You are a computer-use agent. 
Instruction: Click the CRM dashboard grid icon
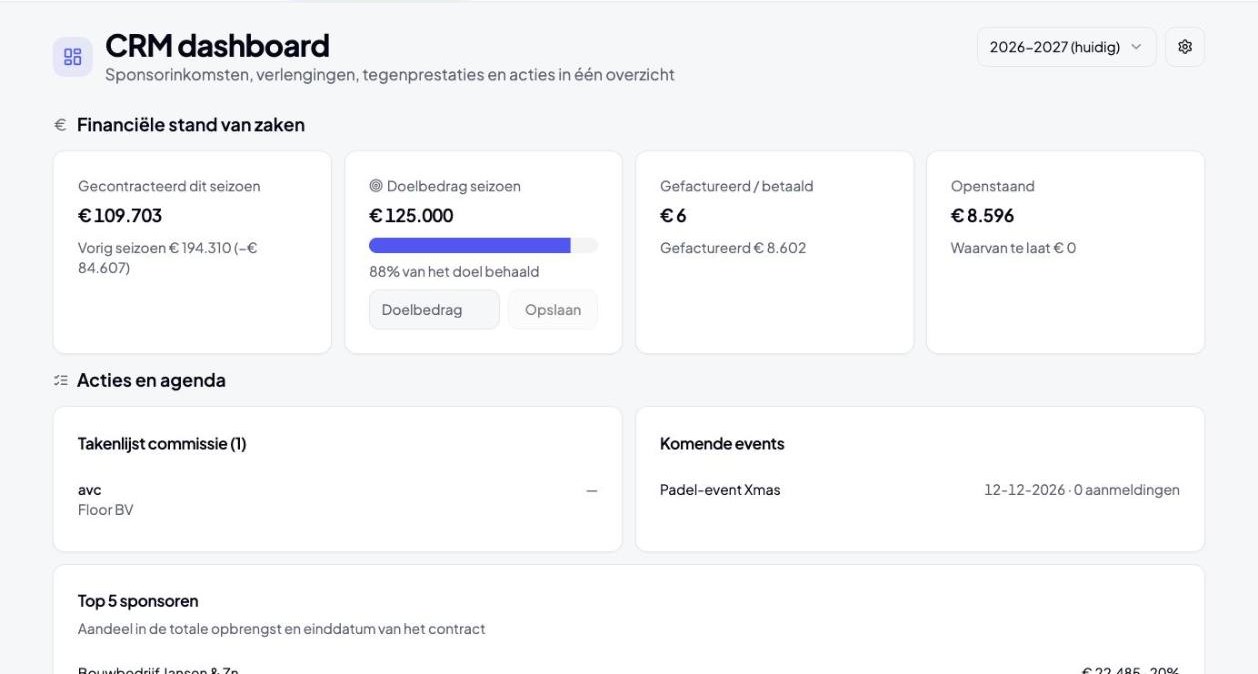pos(73,57)
